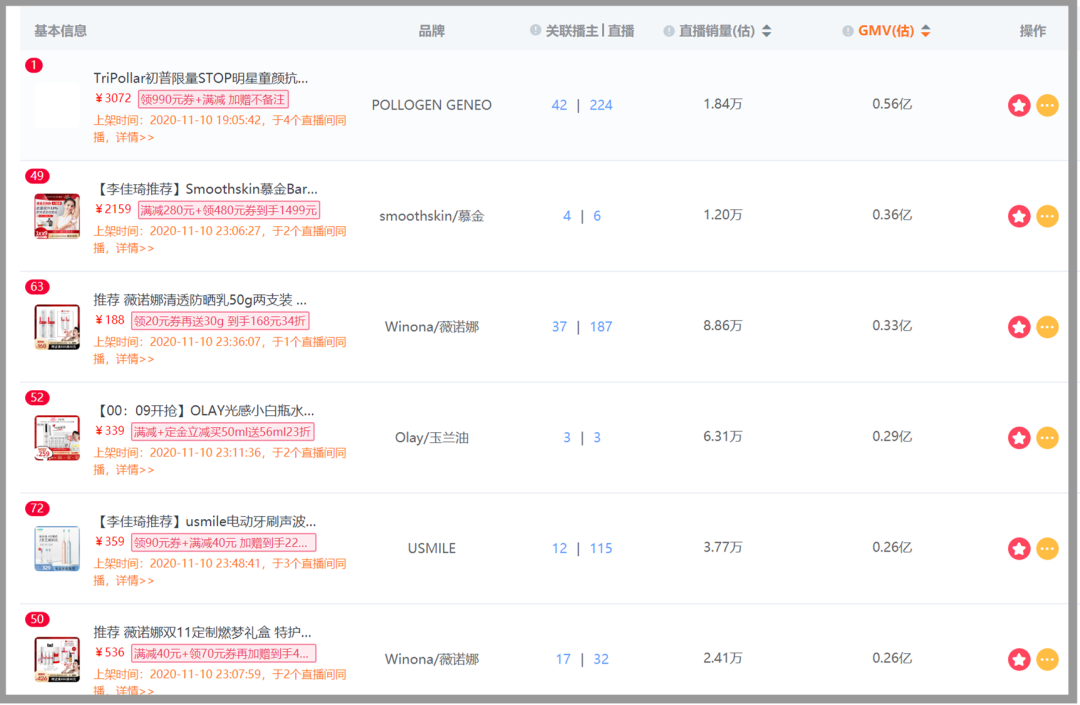Click the info icon beside 直播销量(估)
1080x705 pixels.
pos(669,31)
